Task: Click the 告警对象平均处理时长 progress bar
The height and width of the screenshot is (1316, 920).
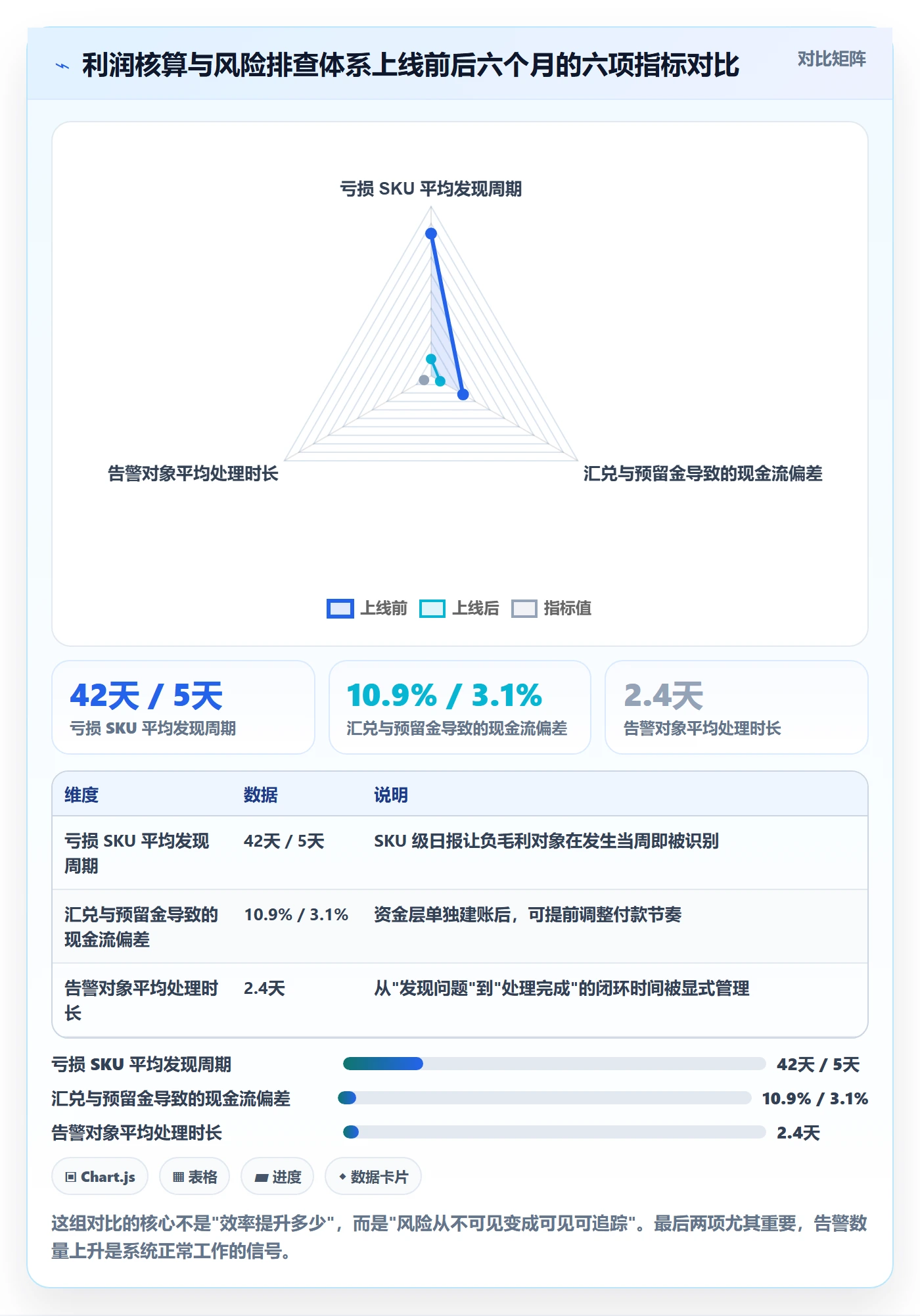Action: [x=555, y=1132]
